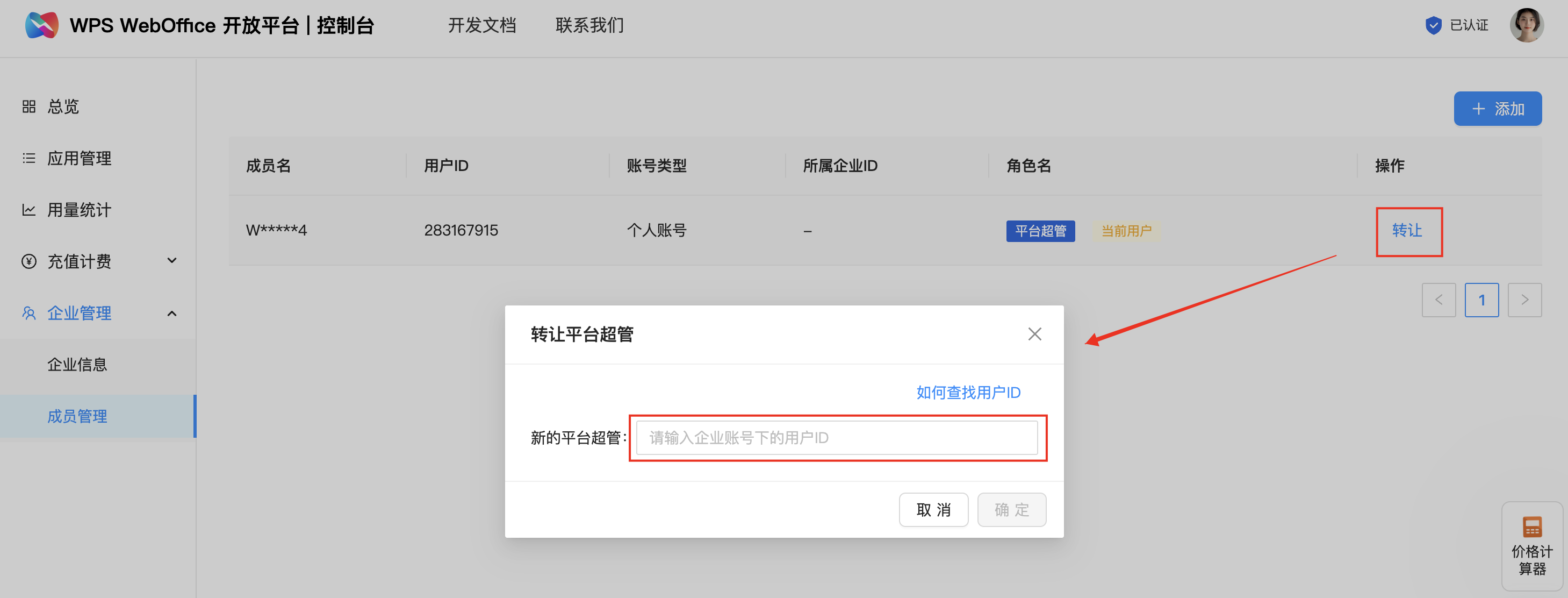1568x598 pixels.
Task: Expand the 充值计费 section chevron
Action: 172,261
